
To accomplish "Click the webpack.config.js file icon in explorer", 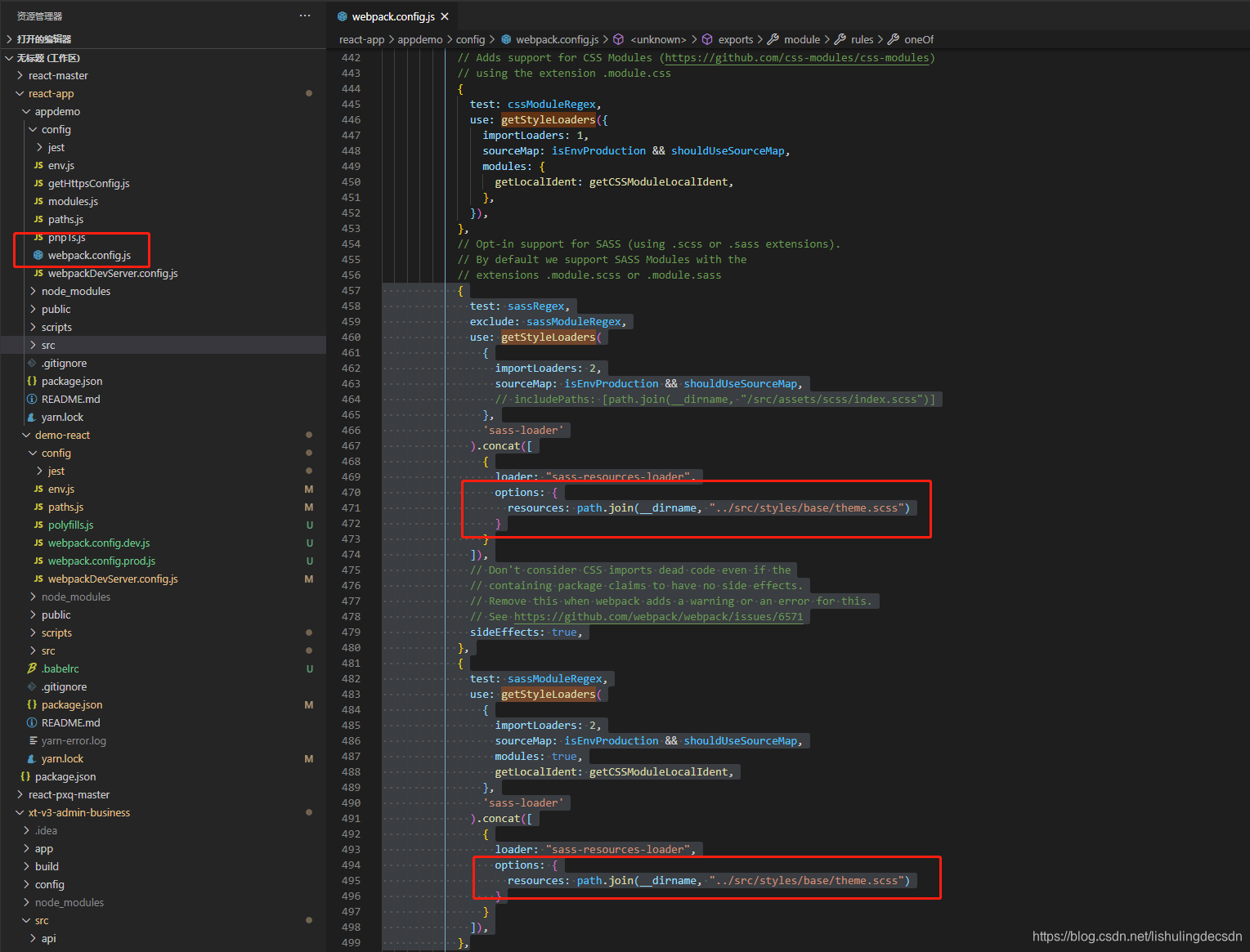I will (x=38, y=255).
